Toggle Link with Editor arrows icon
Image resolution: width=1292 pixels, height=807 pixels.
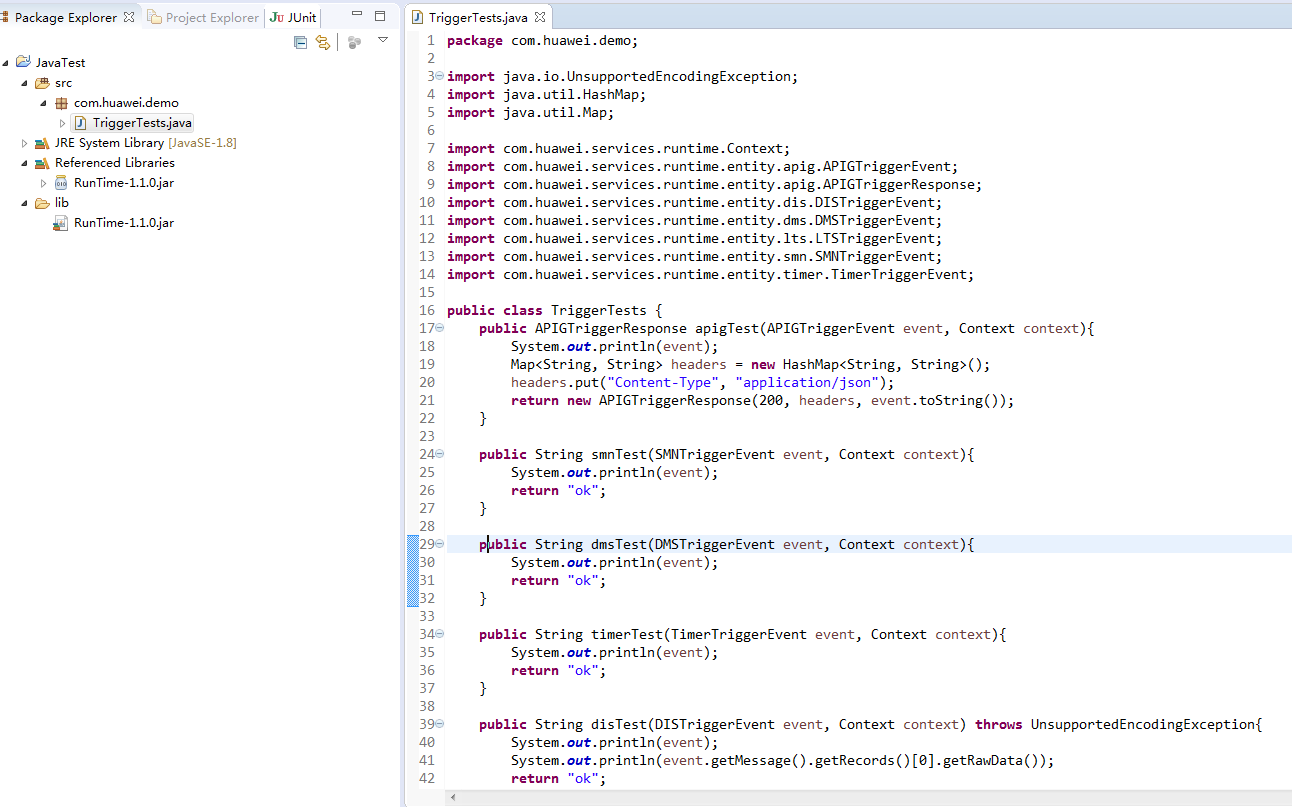pos(322,42)
